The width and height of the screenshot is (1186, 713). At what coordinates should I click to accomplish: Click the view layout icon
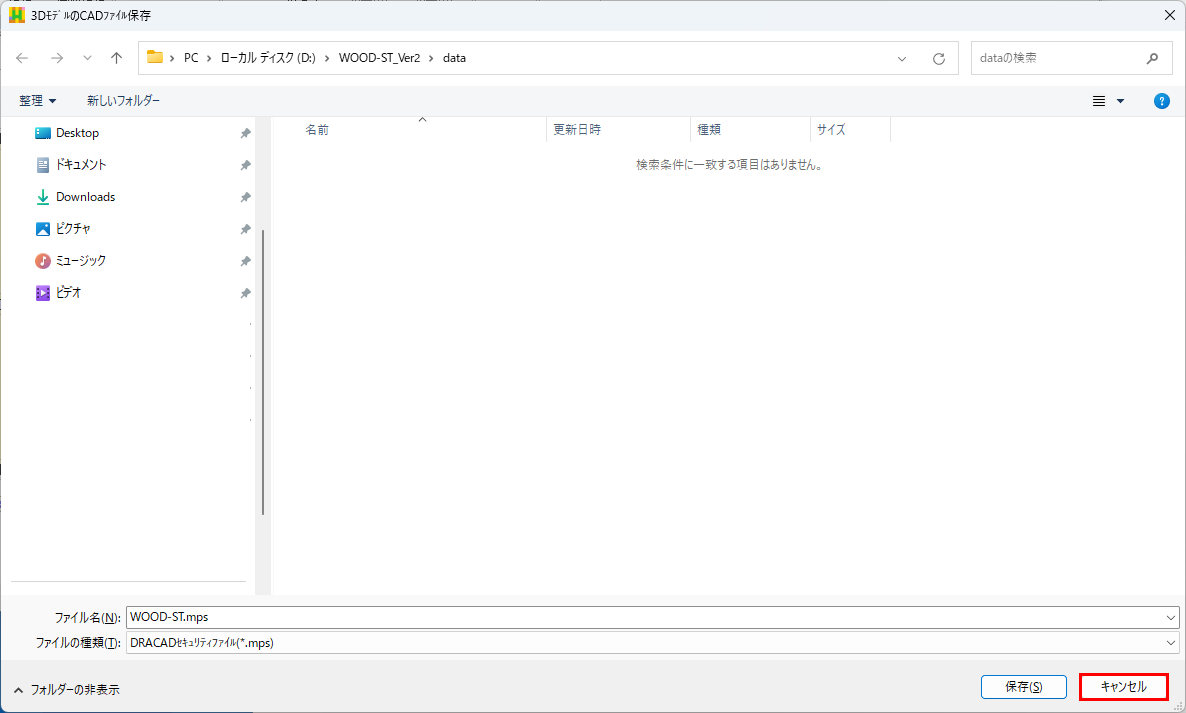pos(1099,101)
